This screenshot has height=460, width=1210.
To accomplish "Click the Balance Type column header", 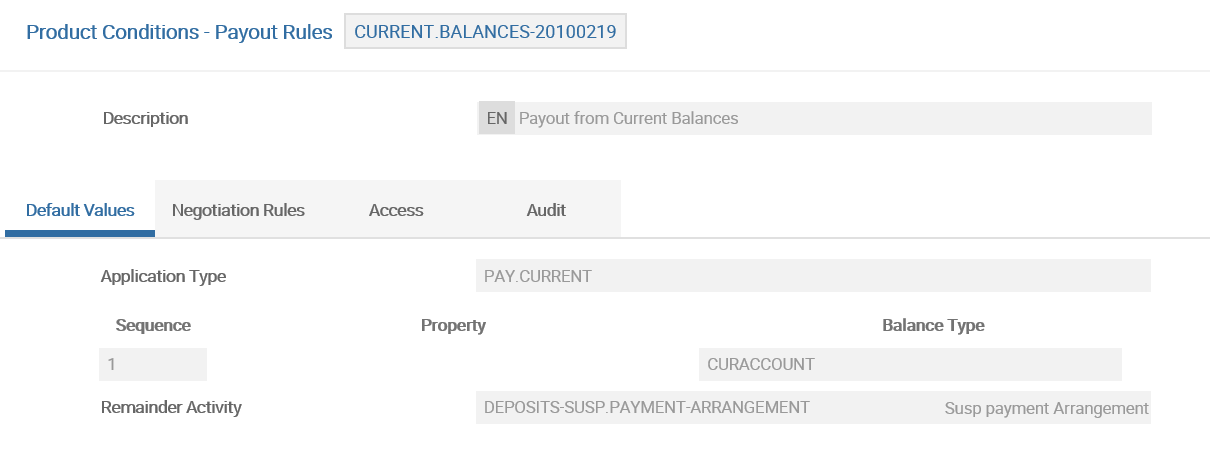I will 932,325.
